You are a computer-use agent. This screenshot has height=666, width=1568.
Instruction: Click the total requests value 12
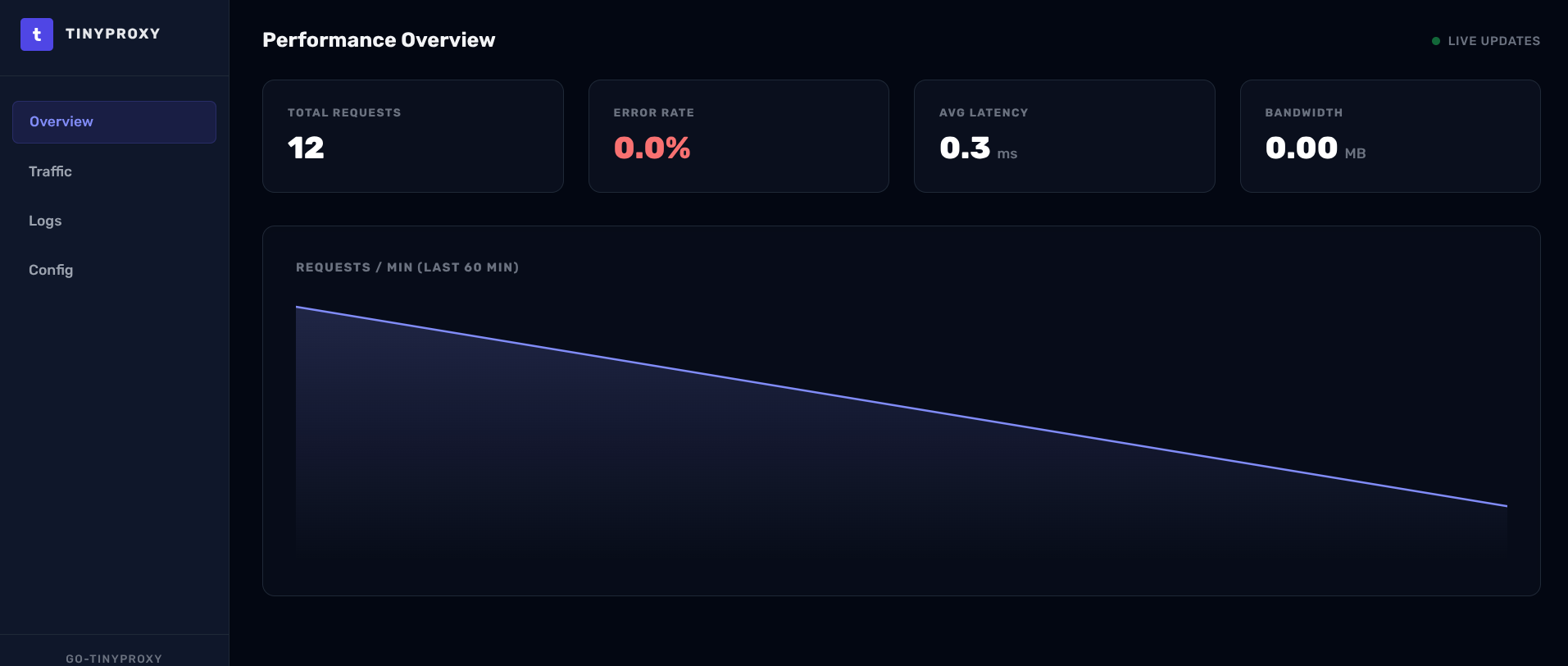[x=306, y=148]
